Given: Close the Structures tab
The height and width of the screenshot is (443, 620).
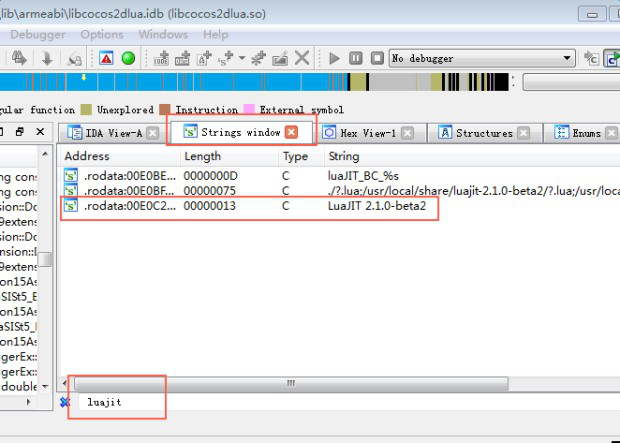Looking at the screenshot, I should click(x=524, y=133).
